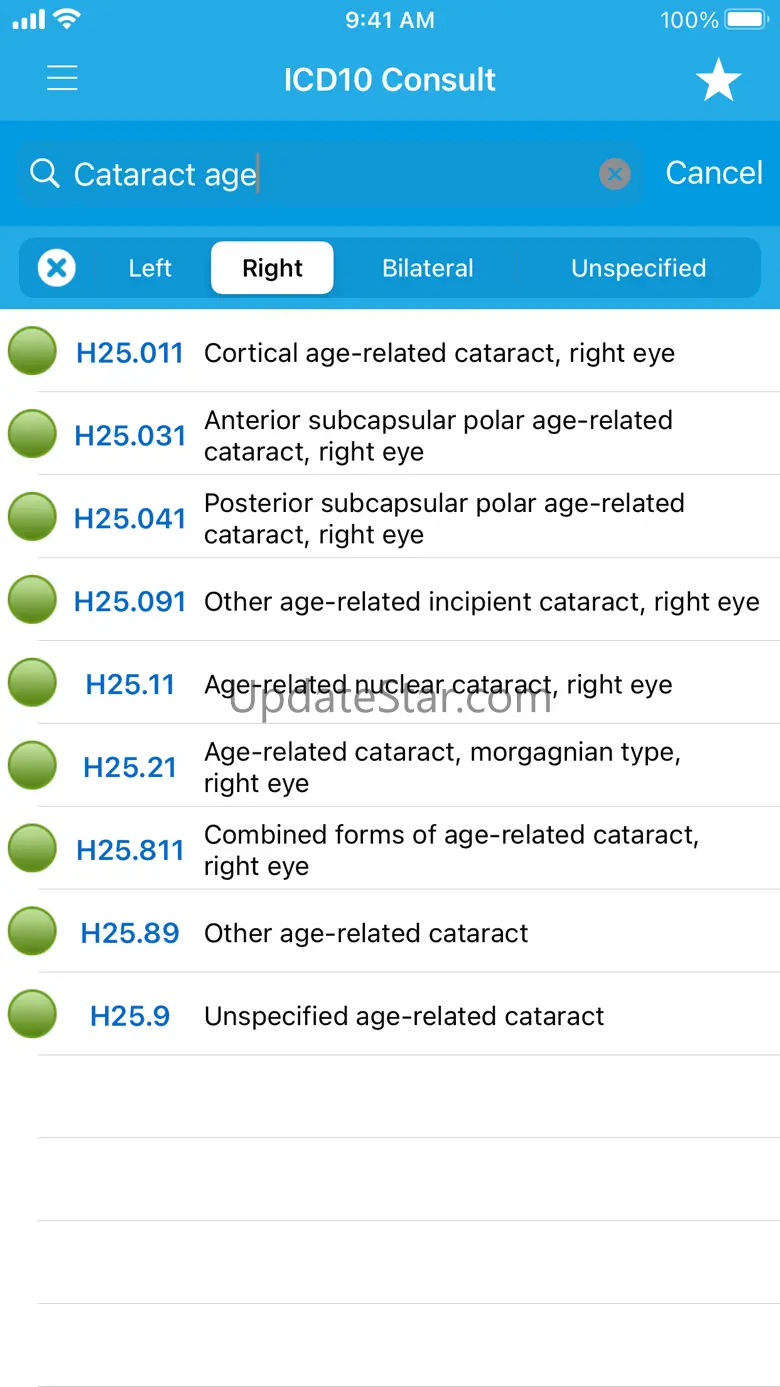Choose Other age-related incipient cataract row

tap(481, 602)
